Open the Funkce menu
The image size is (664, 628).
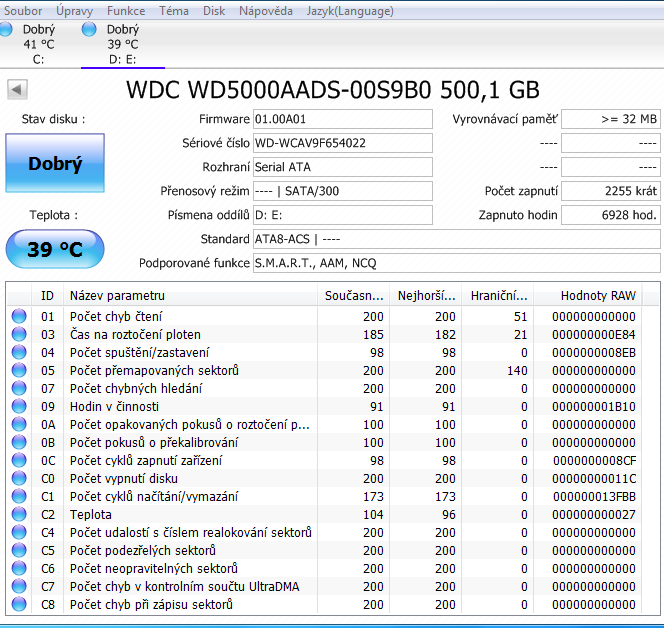[x=126, y=10]
